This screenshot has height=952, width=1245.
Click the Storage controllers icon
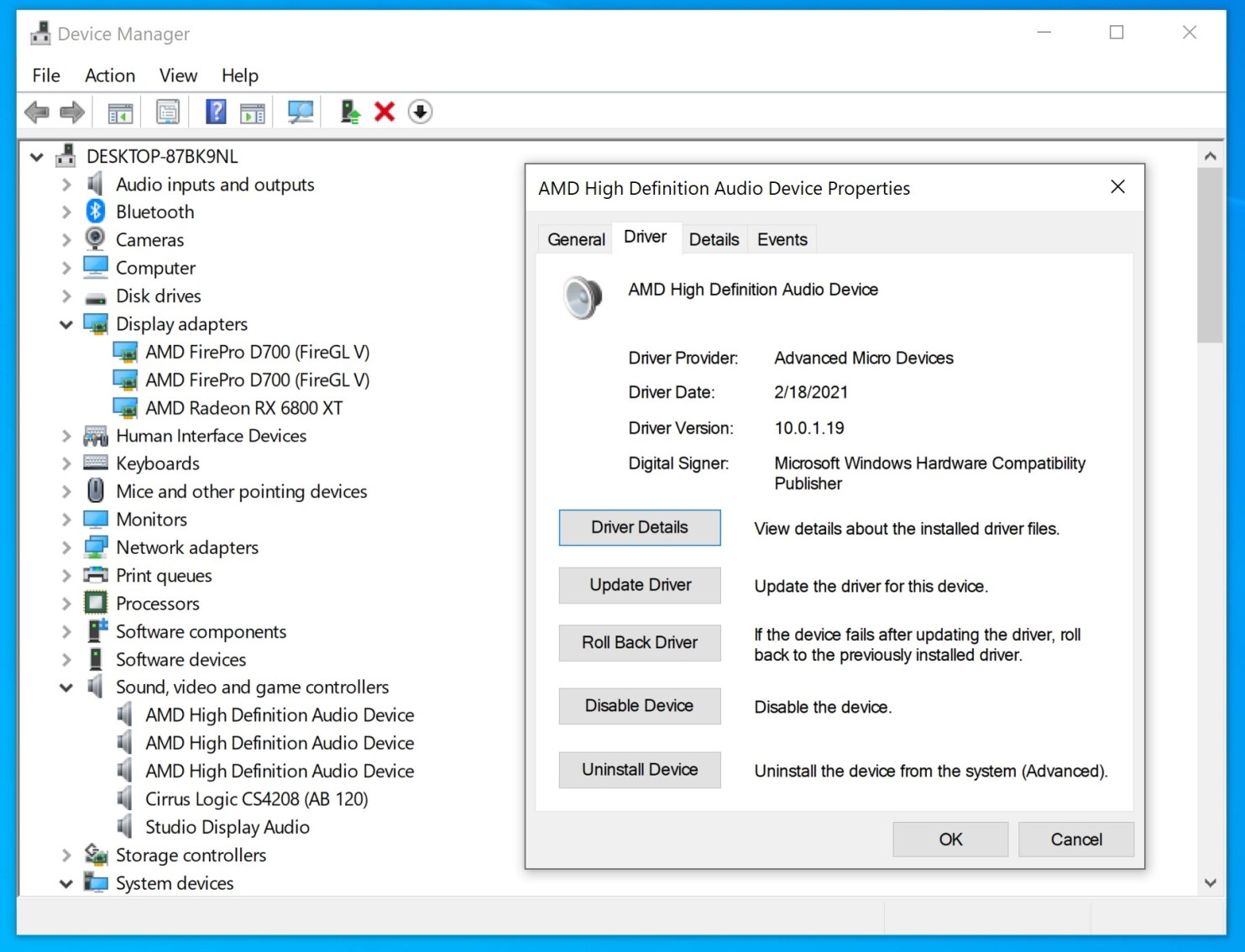(x=96, y=855)
